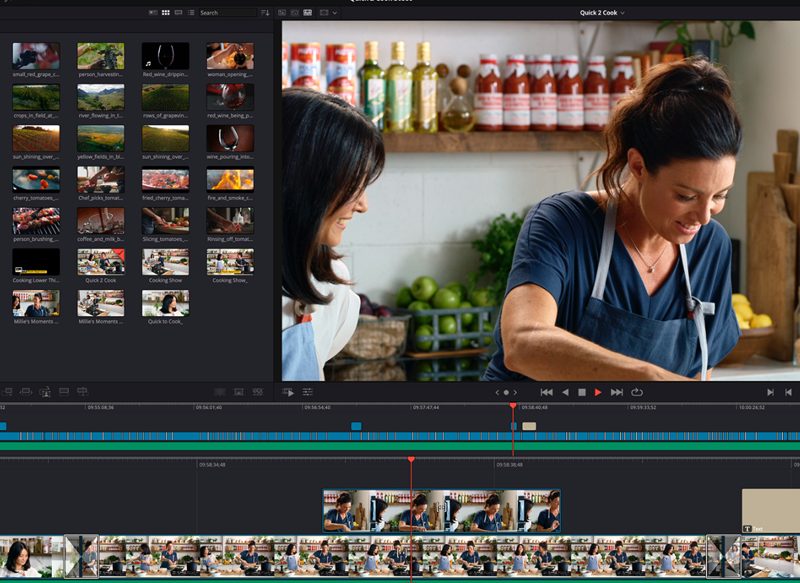Click the red playhead on the upper timeline
Image resolution: width=800 pixels, height=583 pixels.
[x=513, y=406]
